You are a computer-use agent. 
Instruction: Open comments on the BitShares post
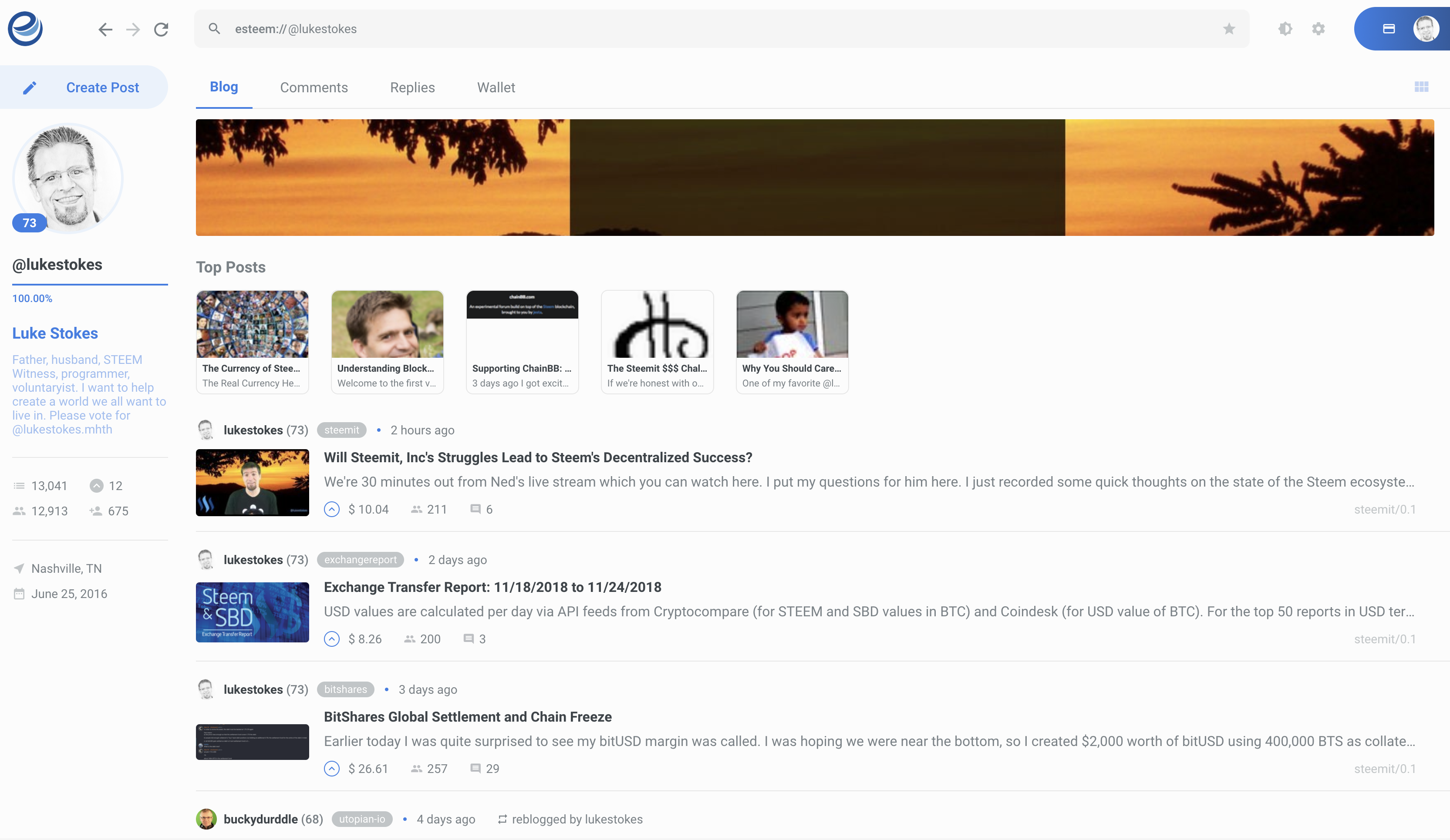click(475, 768)
